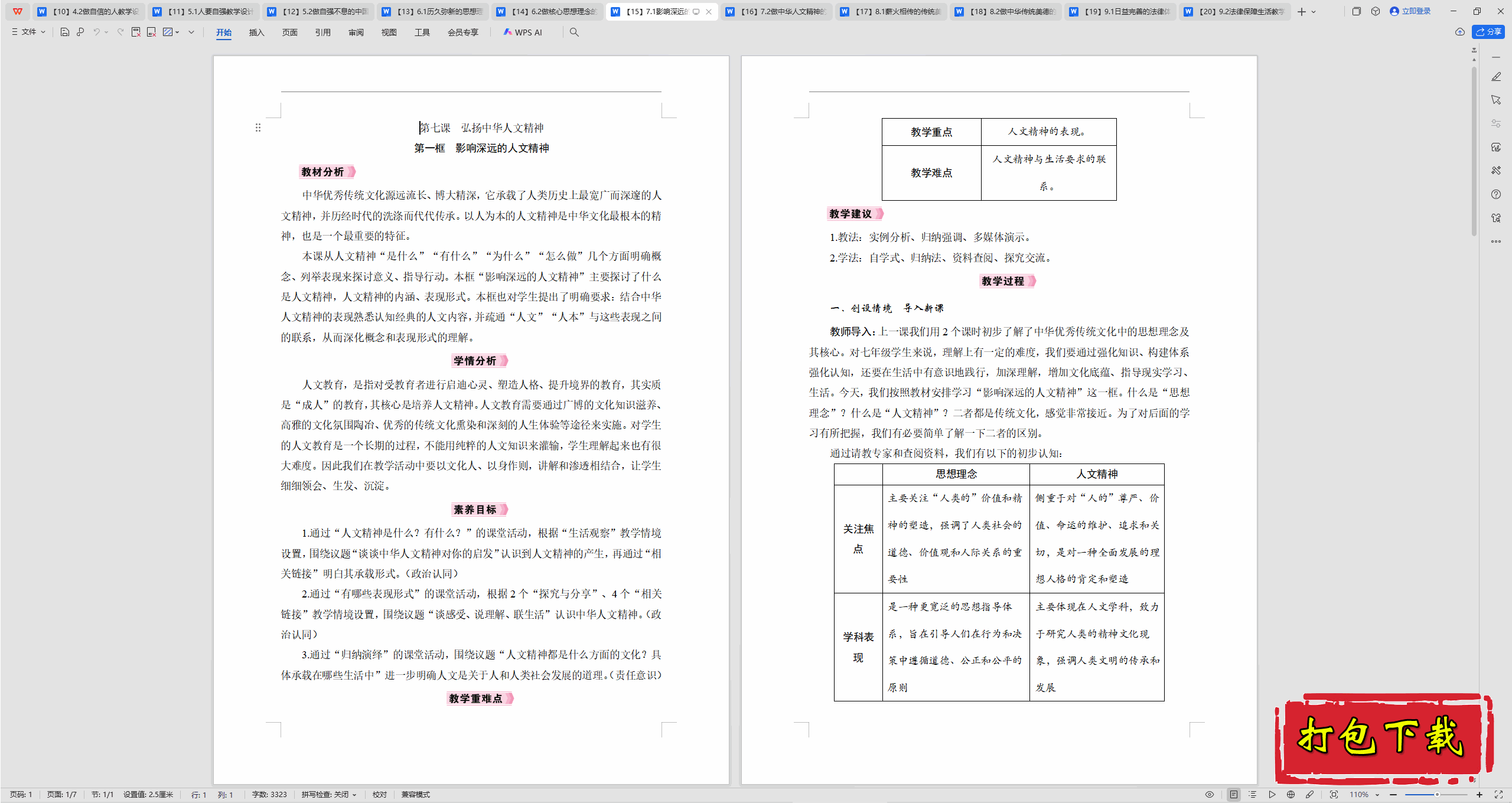This screenshot has height=803, width=1512.
Task: Open the help question-mark sidebar icon
Action: click(1496, 194)
